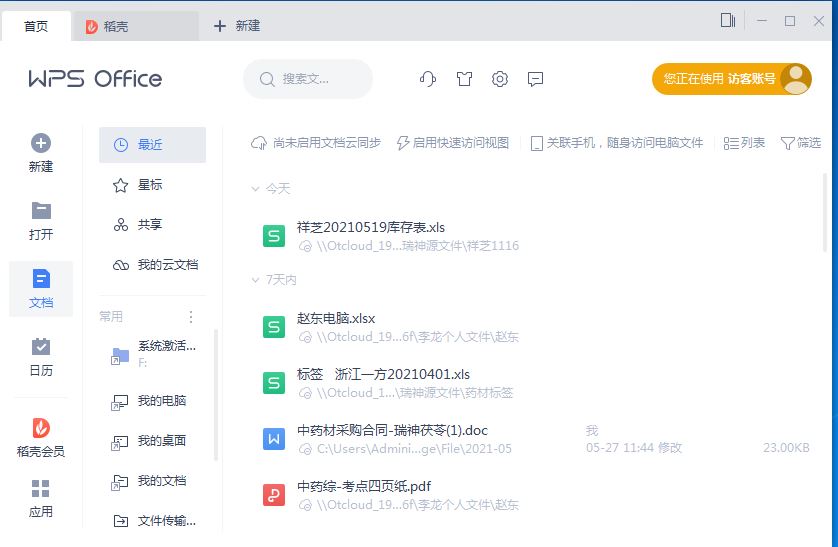Click the feedback message icon

click(536, 79)
